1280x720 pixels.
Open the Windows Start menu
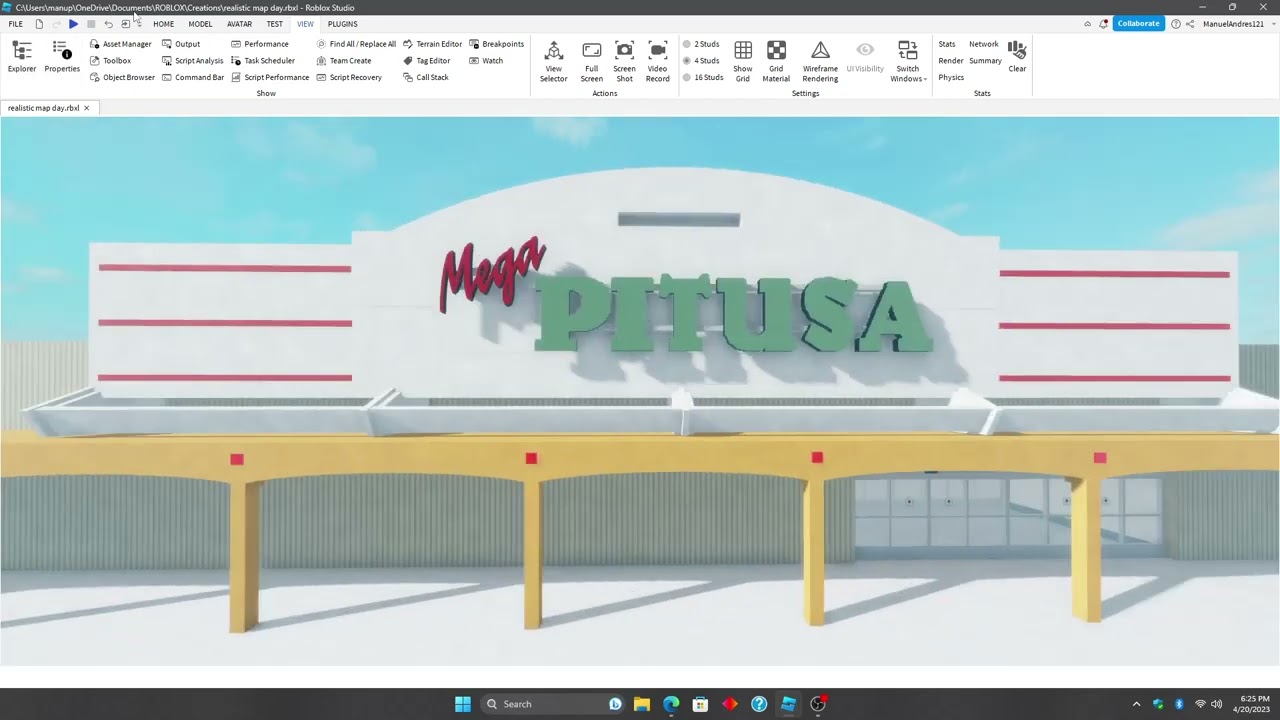tap(462, 704)
